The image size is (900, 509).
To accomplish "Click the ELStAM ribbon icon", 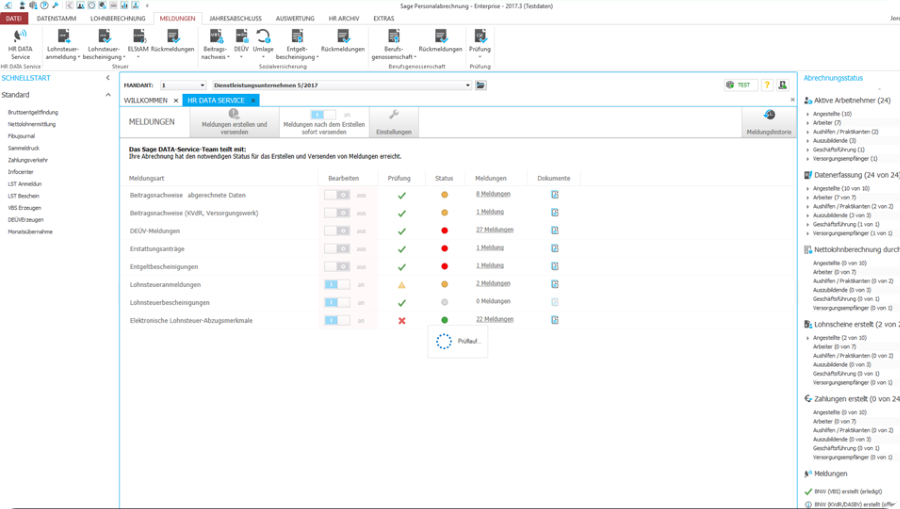I will (138, 45).
